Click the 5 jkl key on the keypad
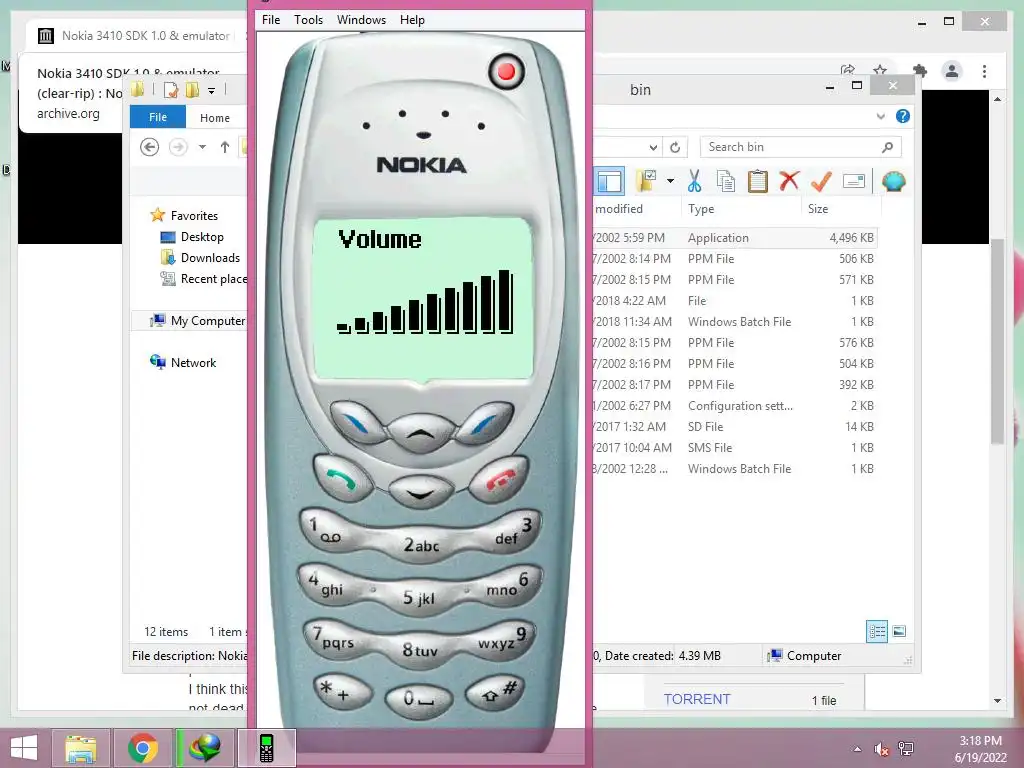This screenshot has width=1024, height=768. point(419,597)
